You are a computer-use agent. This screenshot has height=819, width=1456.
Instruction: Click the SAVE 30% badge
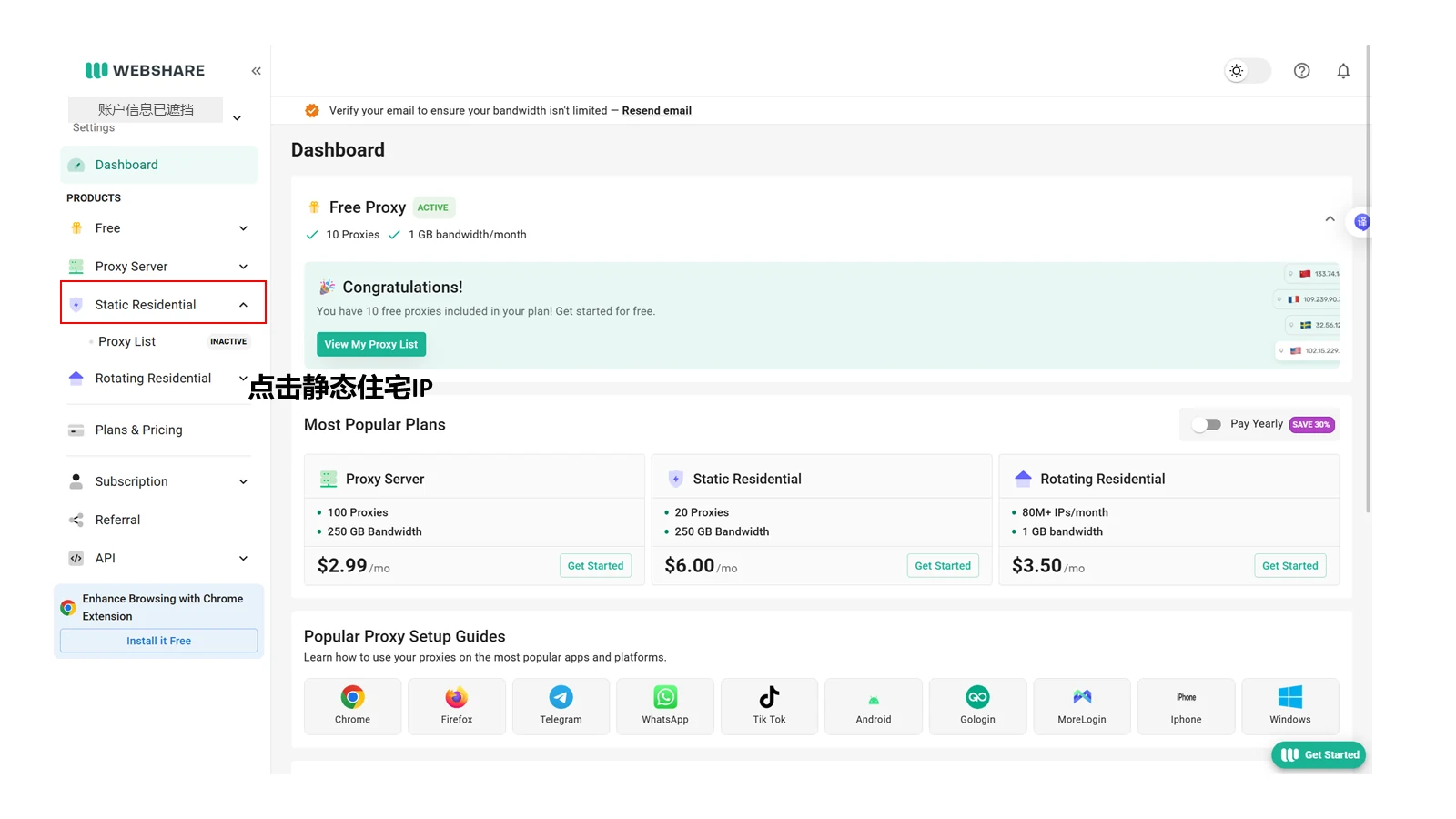point(1311,424)
